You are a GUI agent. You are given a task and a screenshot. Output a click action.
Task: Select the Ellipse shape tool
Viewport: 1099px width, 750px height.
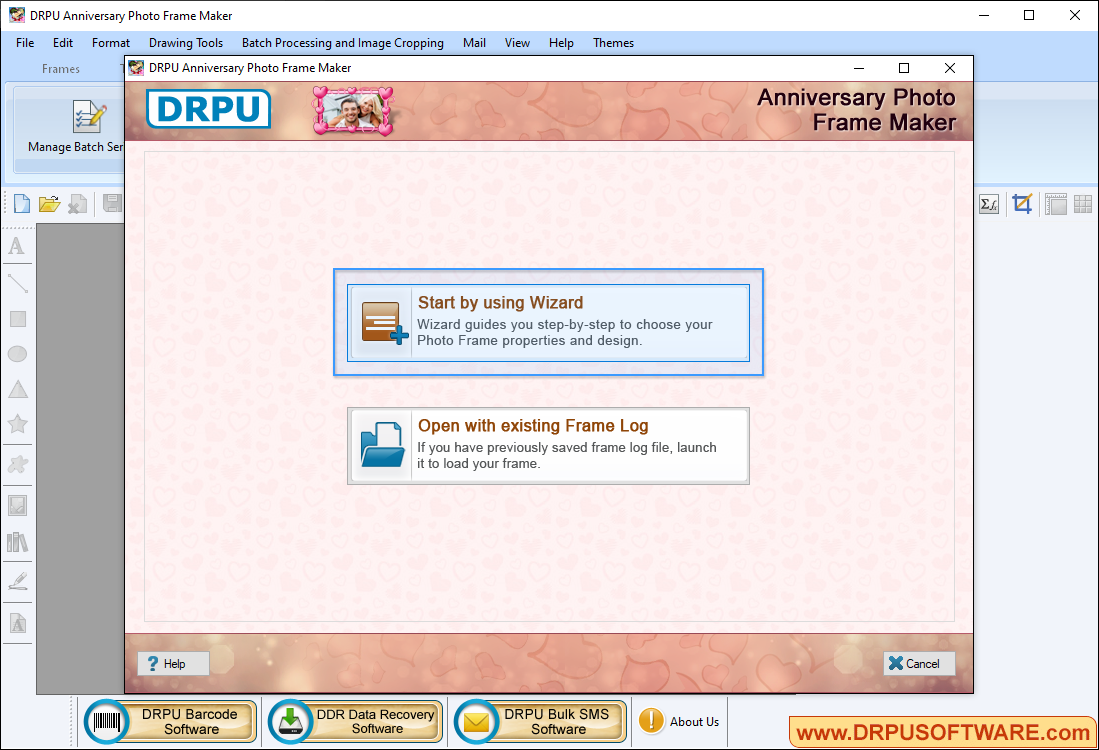(17, 353)
